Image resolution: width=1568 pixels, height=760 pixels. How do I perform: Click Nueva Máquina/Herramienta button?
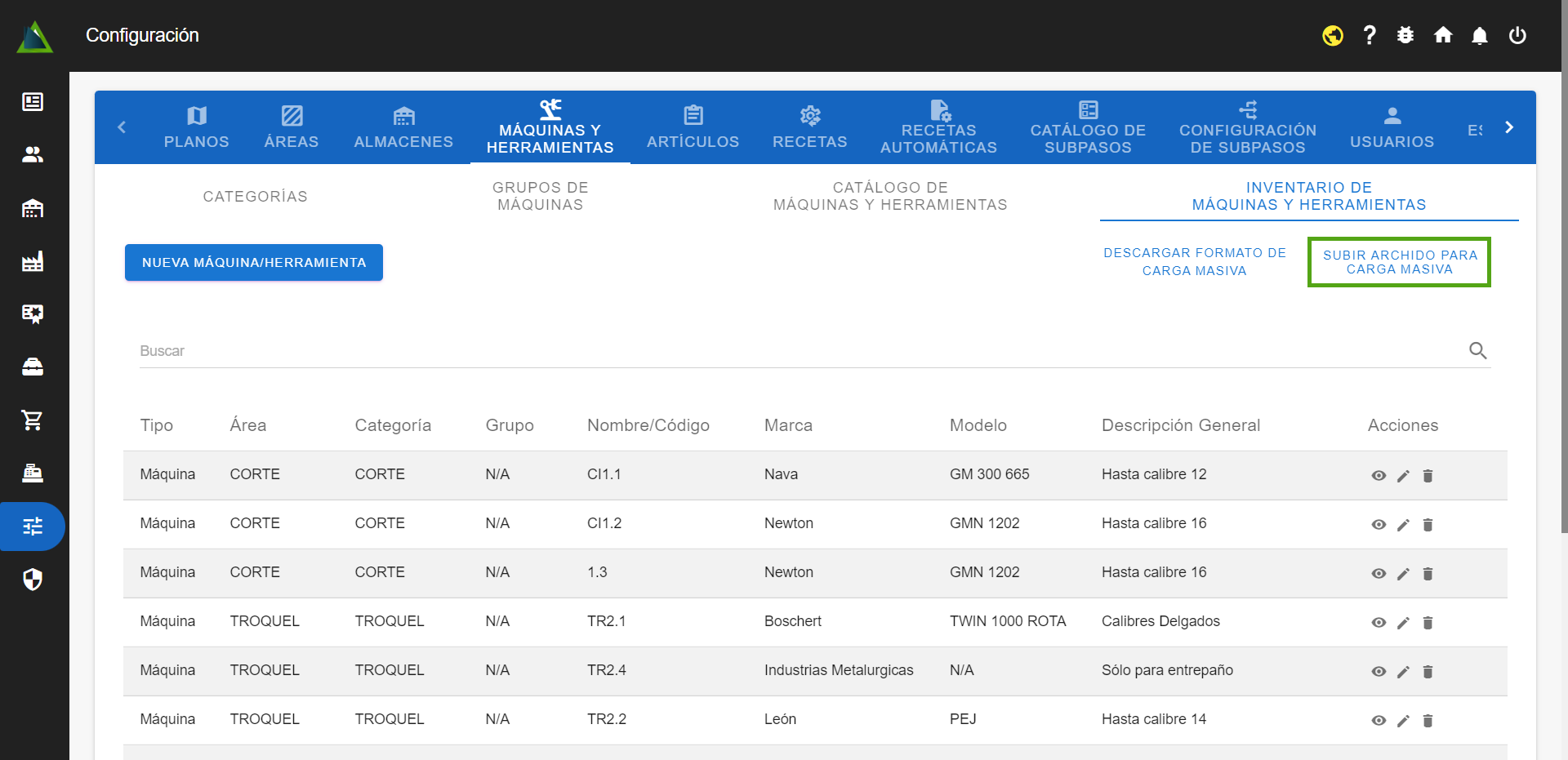(x=254, y=263)
